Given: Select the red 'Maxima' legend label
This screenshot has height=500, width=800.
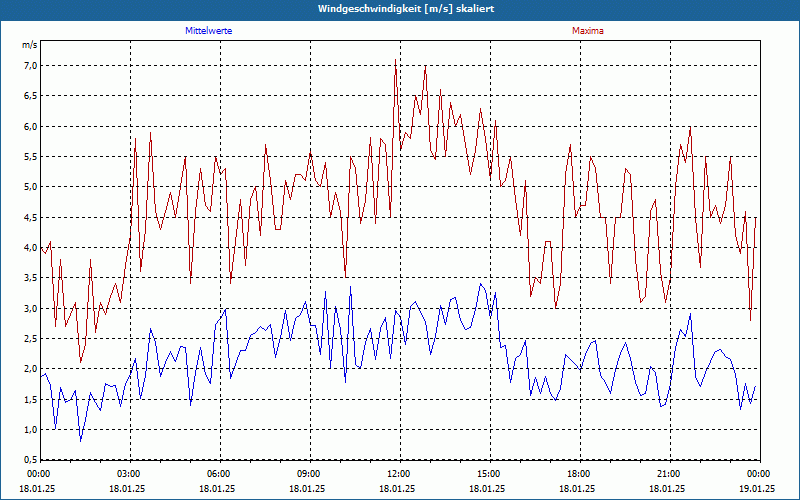Looking at the screenshot, I should [588, 31].
